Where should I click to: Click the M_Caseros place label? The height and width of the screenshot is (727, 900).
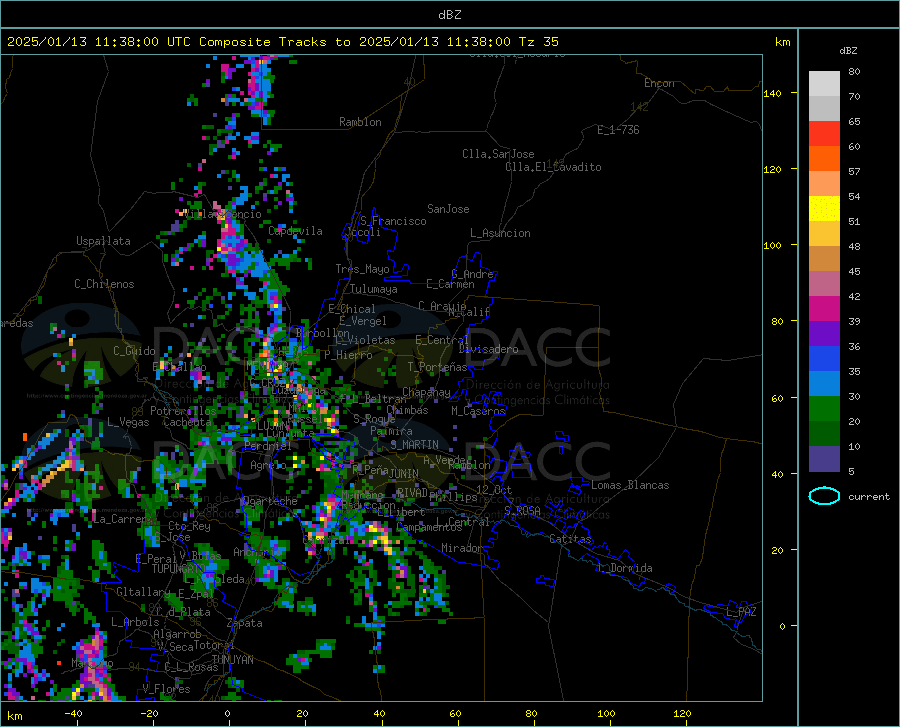(x=478, y=411)
